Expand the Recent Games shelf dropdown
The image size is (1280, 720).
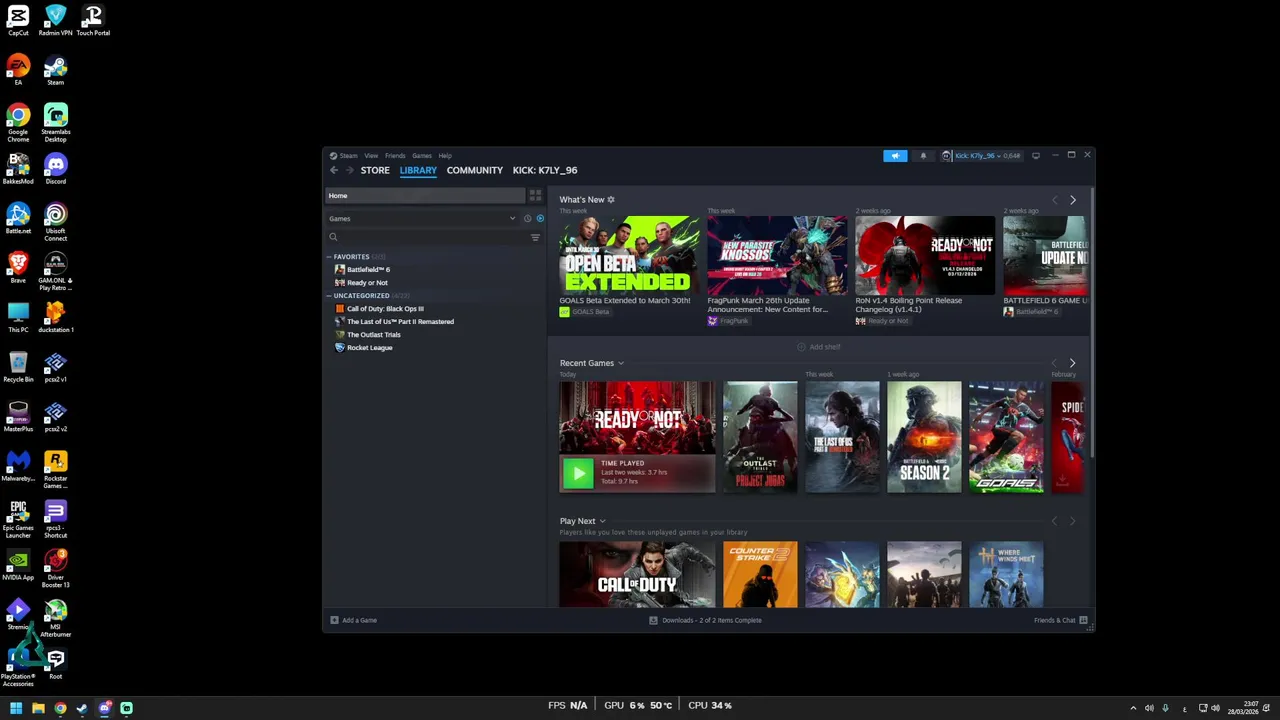[621, 363]
